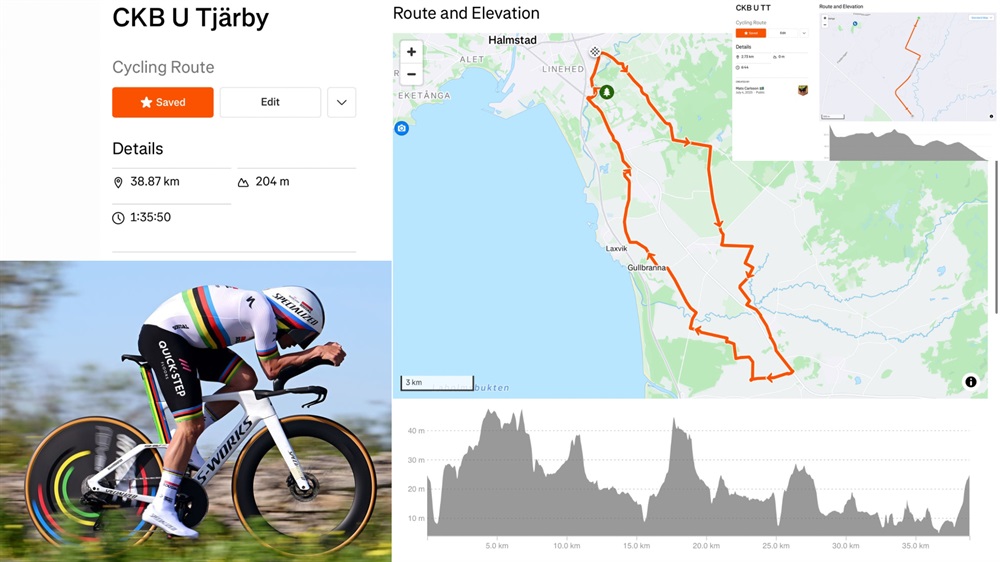Zoom out on the route map

point(411,75)
